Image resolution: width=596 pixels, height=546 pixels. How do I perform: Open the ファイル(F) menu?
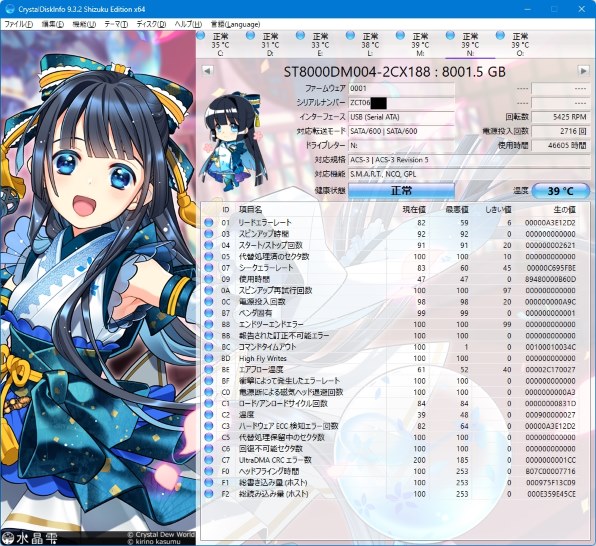18,24
